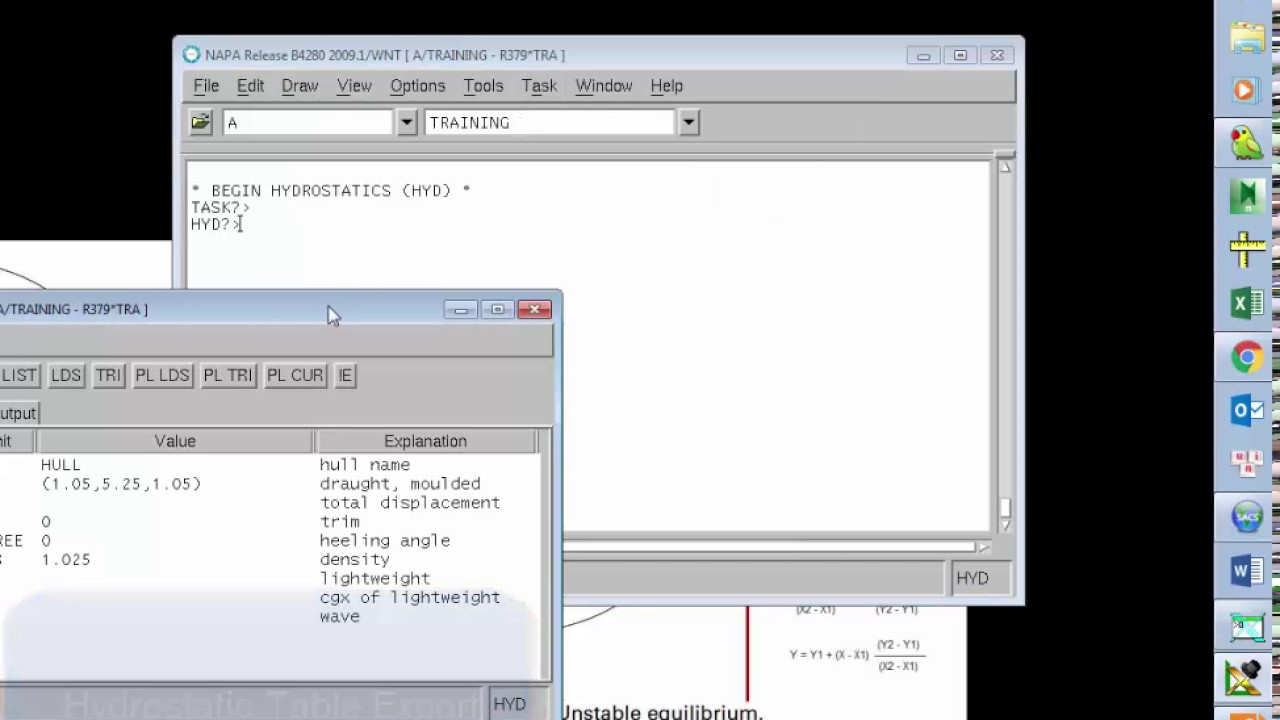
Task: Open the Task menu
Action: pos(539,86)
